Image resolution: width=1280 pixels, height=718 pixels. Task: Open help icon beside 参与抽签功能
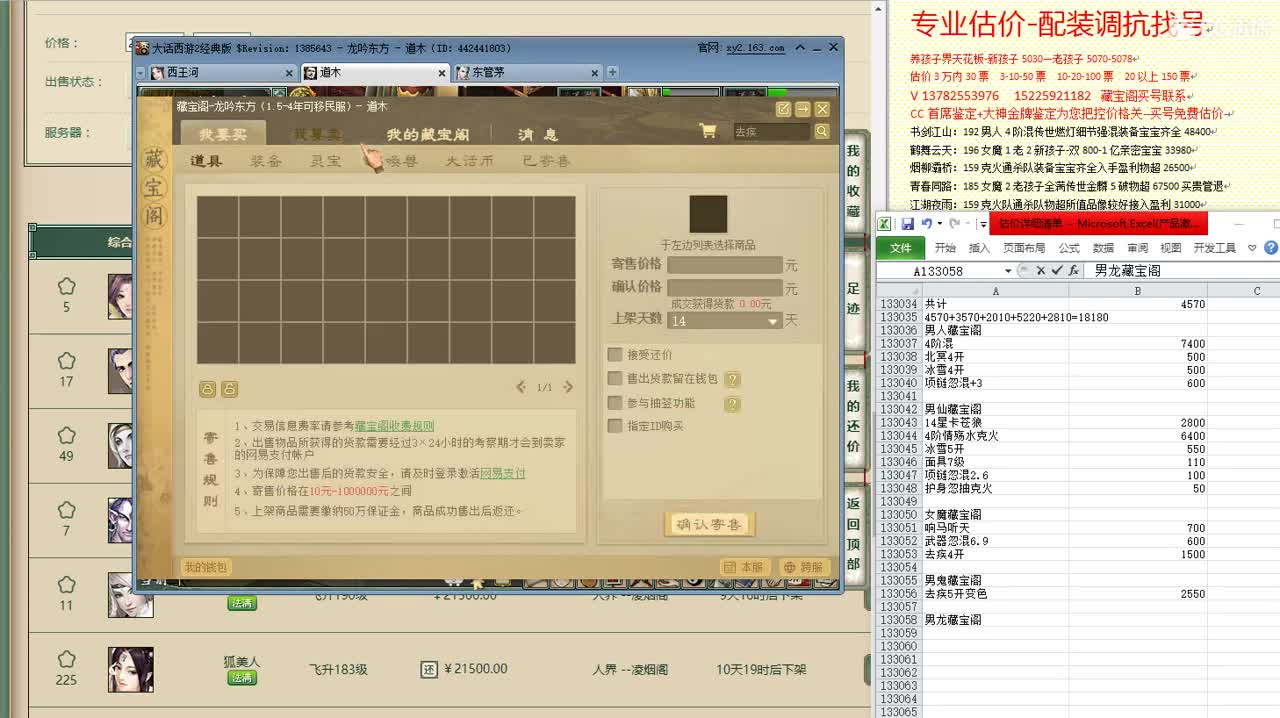pos(732,404)
